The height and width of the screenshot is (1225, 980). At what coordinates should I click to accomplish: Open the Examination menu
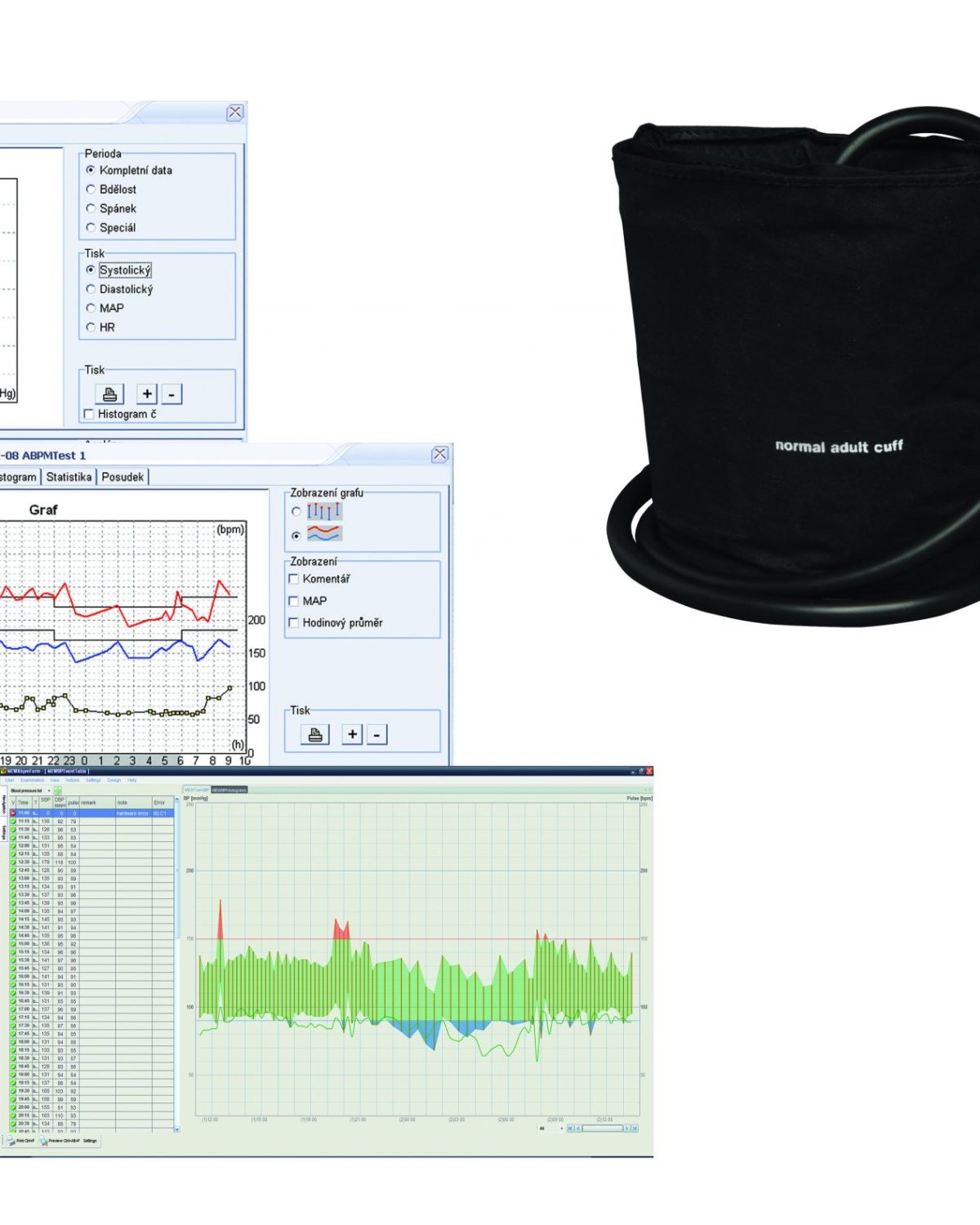pyautogui.click(x=32, y=780)
